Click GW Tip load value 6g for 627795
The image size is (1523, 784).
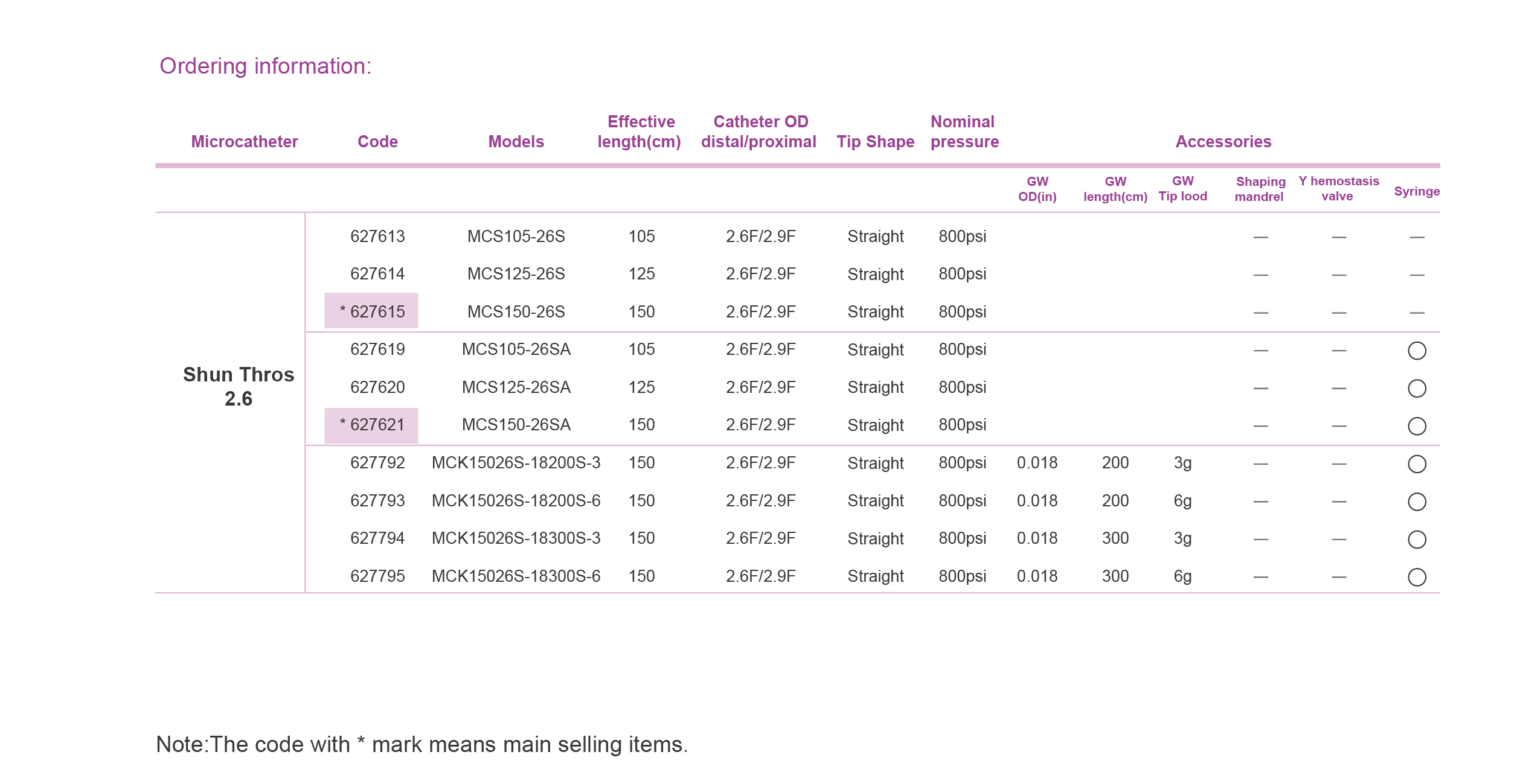[x=1182, y=576]
